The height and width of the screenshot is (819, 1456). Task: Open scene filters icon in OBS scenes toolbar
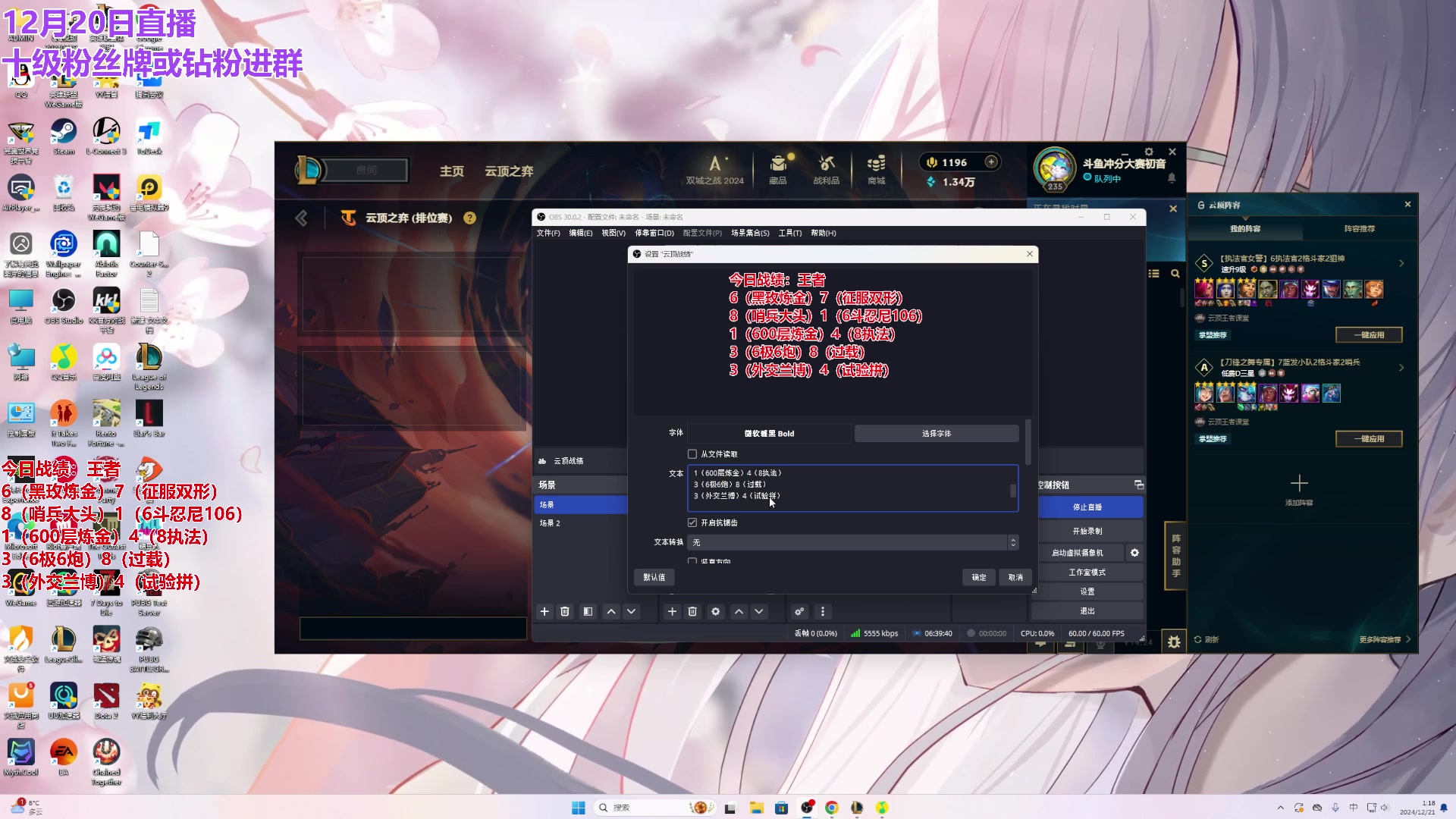pyautogui.click(x=588, y=612)
